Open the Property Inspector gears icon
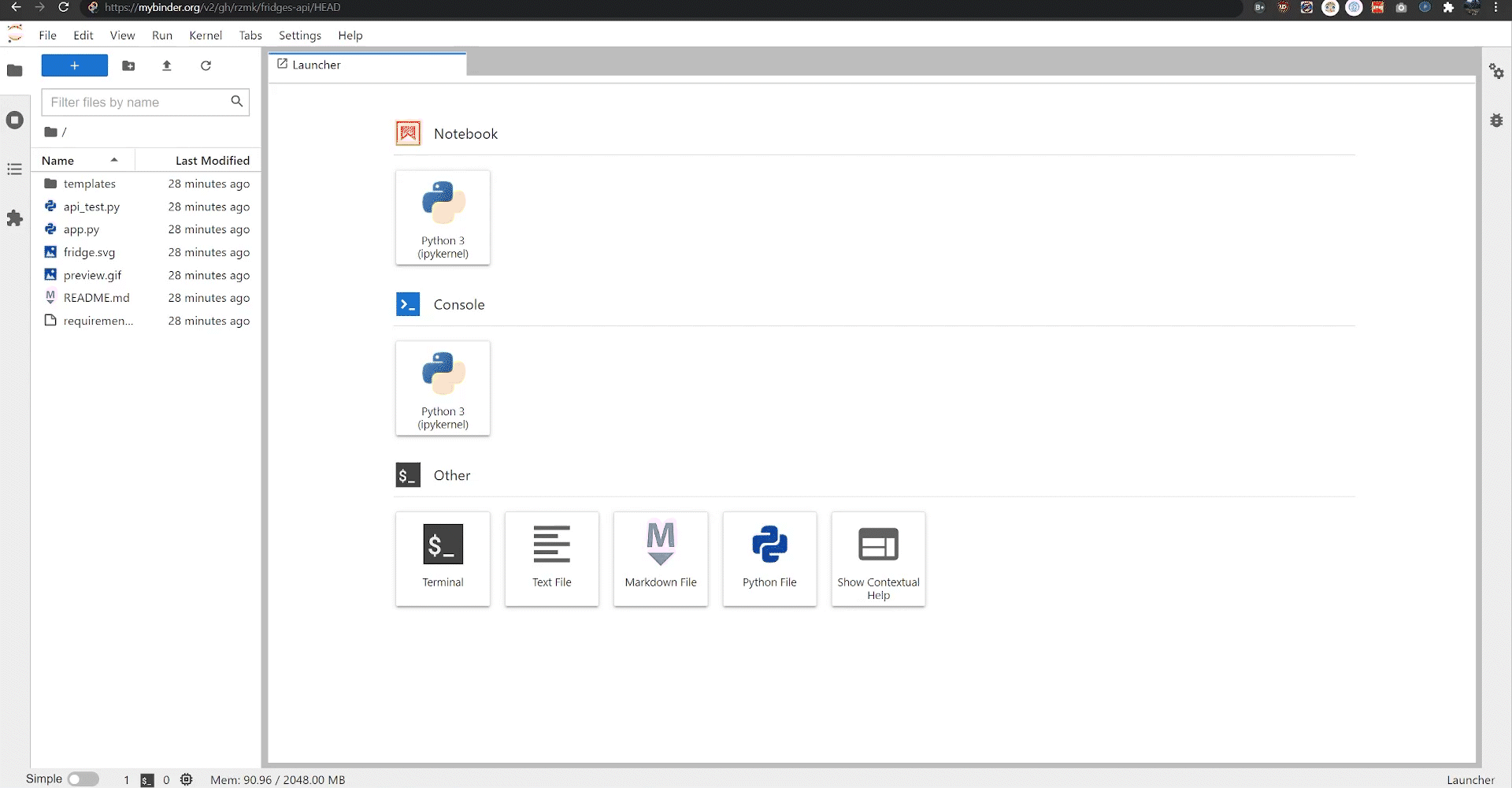 click(x=1496, y=72)
